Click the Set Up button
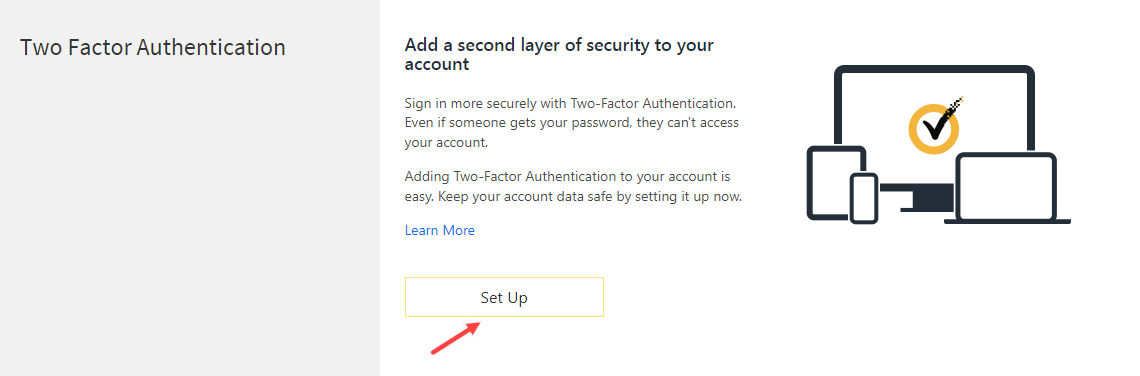The image size is (1140, 376). [504, 297]
